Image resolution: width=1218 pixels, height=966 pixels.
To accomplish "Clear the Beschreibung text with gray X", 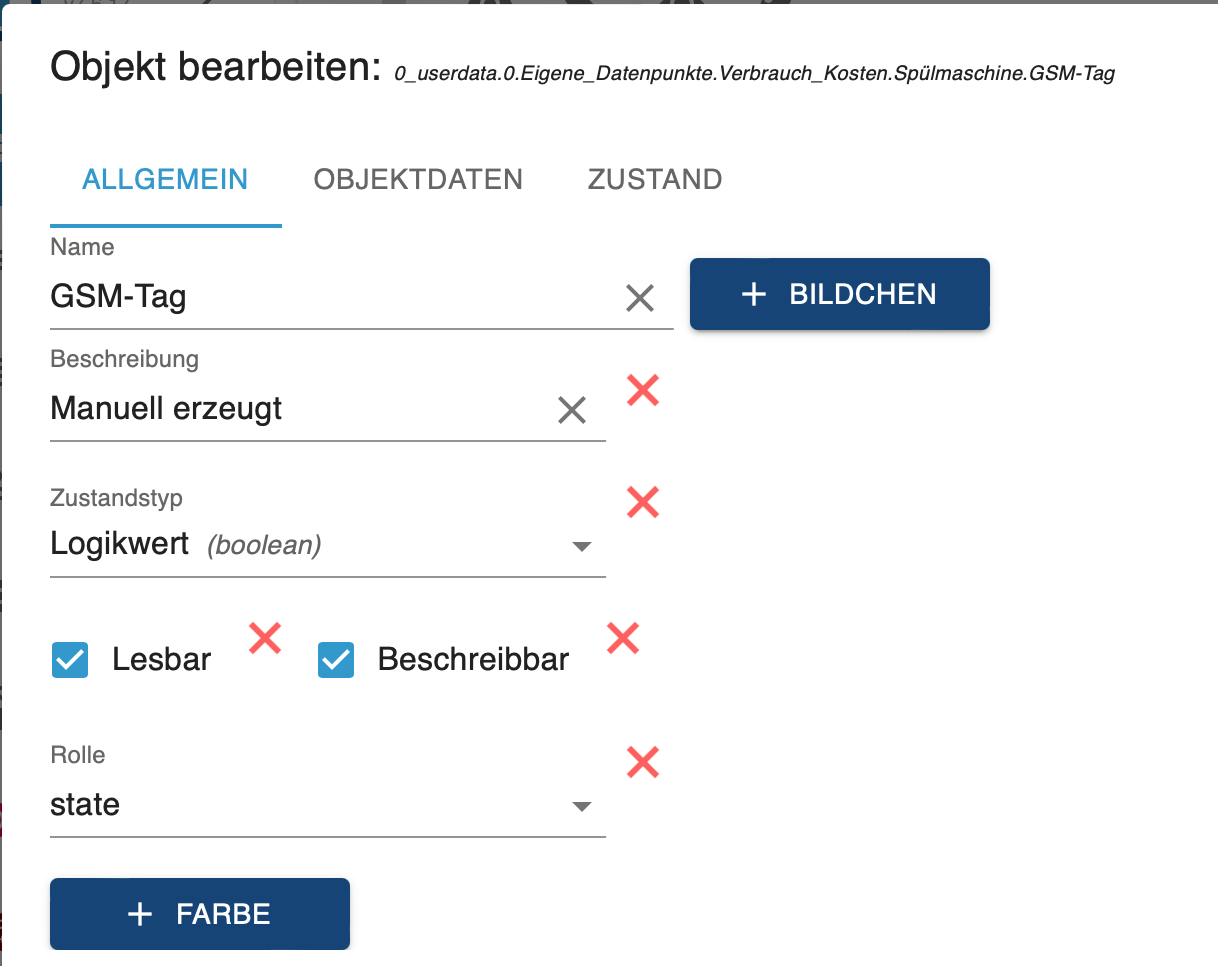I will coord(572,409).
